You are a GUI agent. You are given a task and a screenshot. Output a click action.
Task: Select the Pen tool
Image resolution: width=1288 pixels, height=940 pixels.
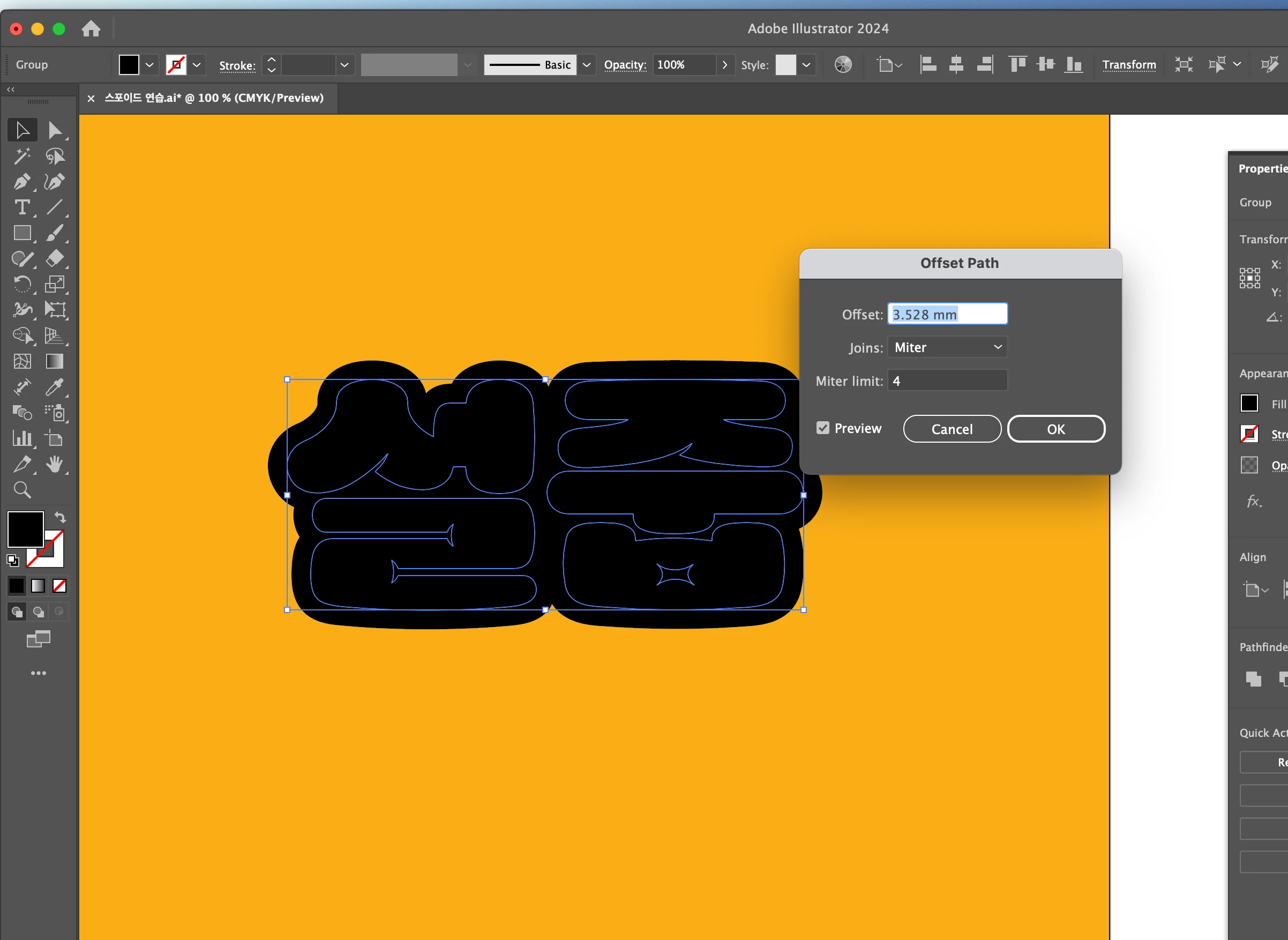click(x=21, y=182)
